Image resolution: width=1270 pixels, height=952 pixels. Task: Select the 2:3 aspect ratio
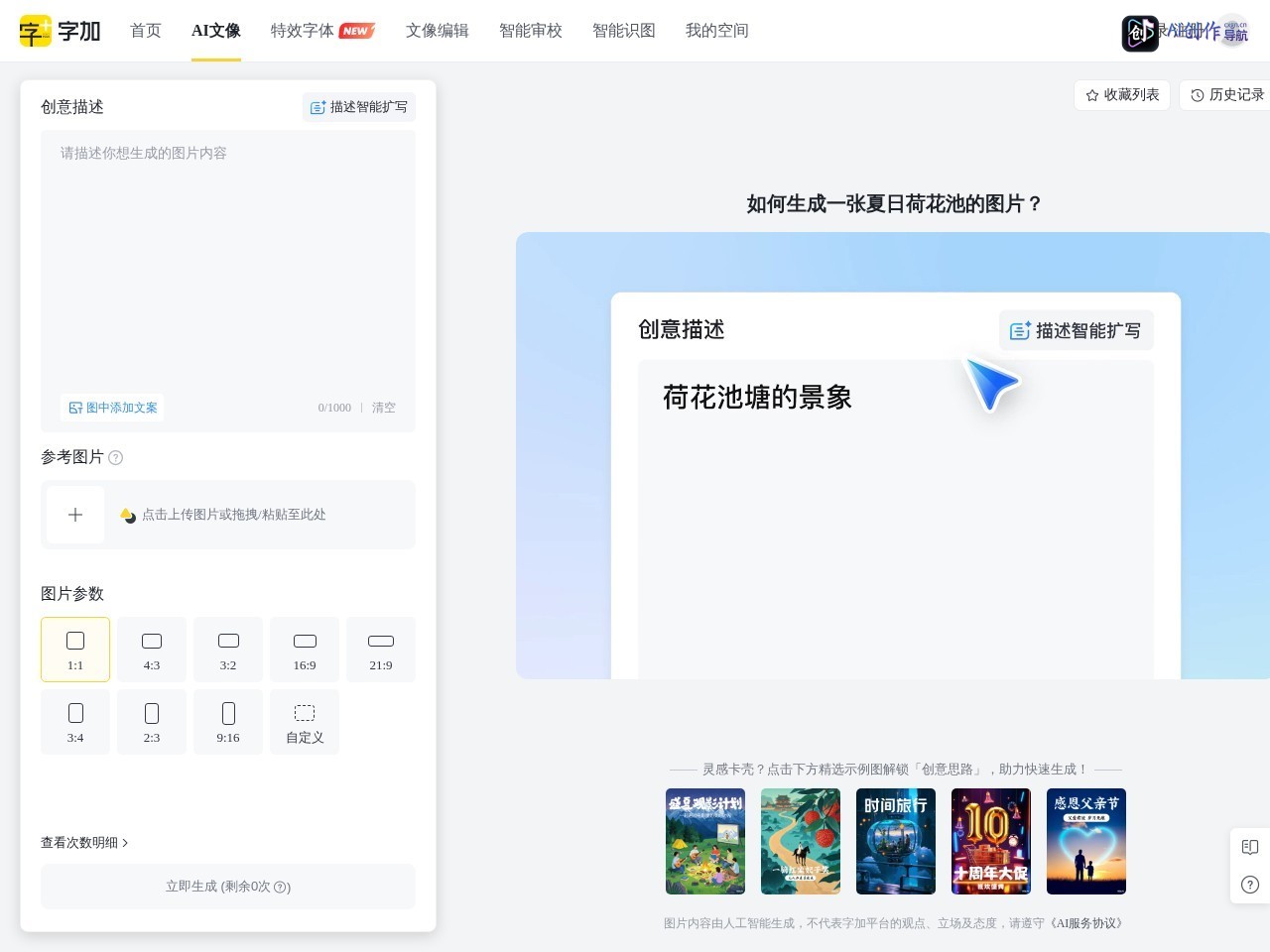152,722
